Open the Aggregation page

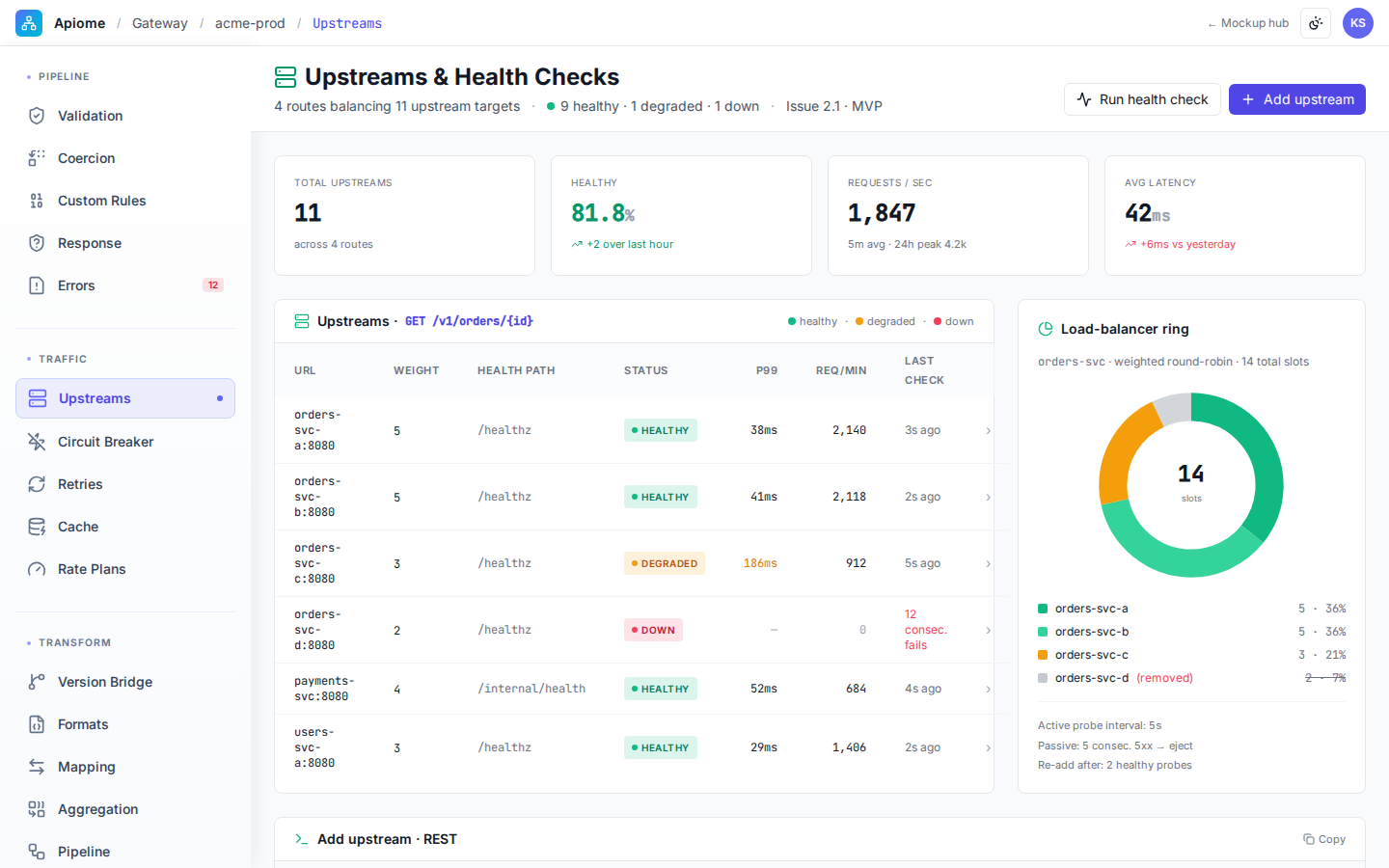pos(125,809)
